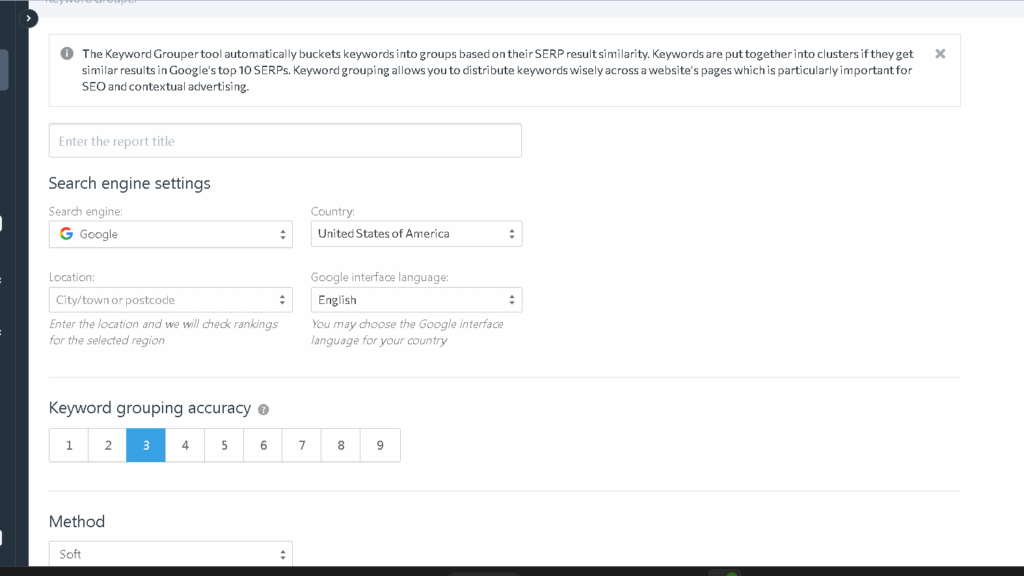Open the Location city/town or postcode field

click(x=171, y=300)
